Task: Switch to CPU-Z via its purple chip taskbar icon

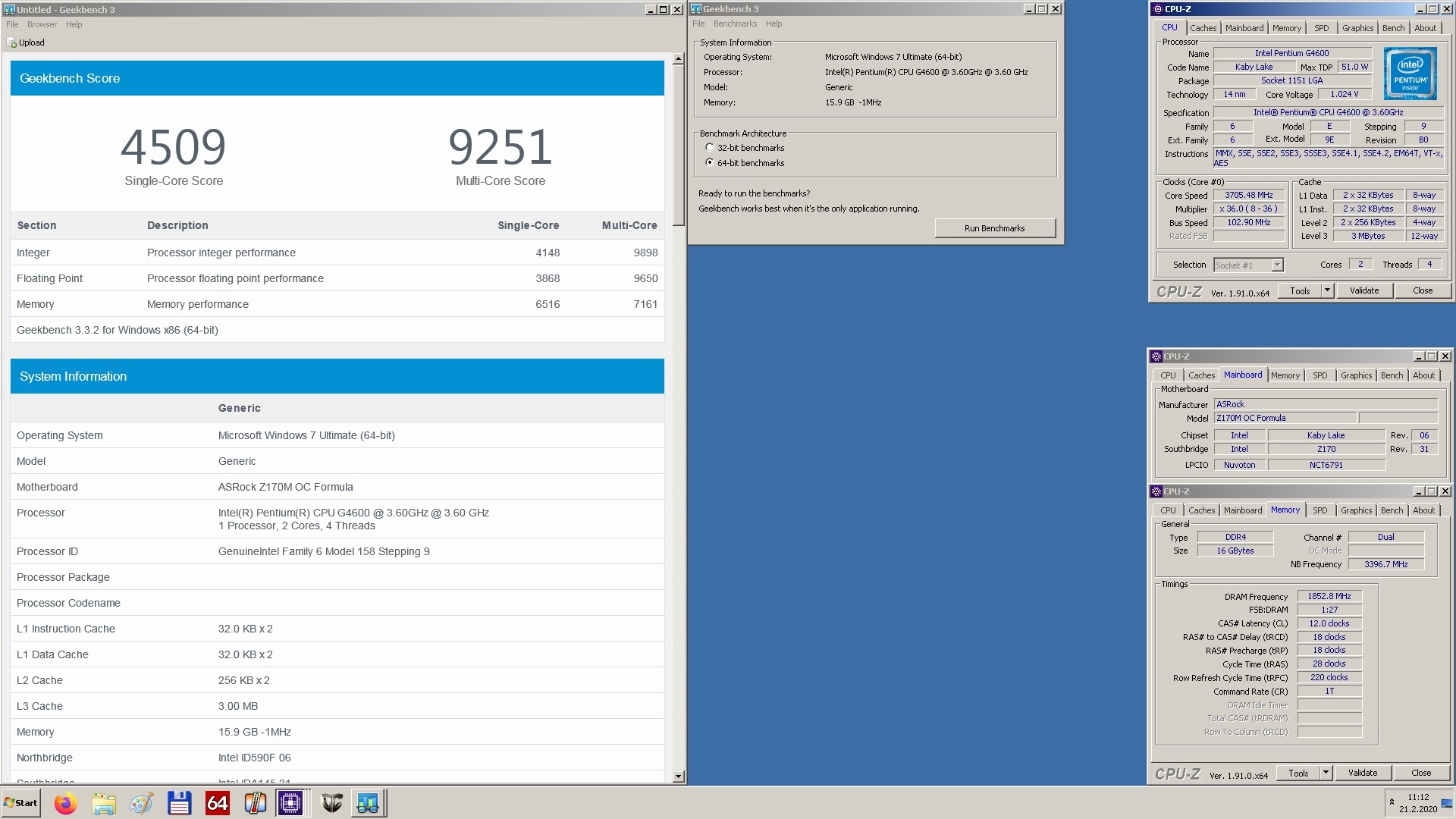Action: point(290,803)
